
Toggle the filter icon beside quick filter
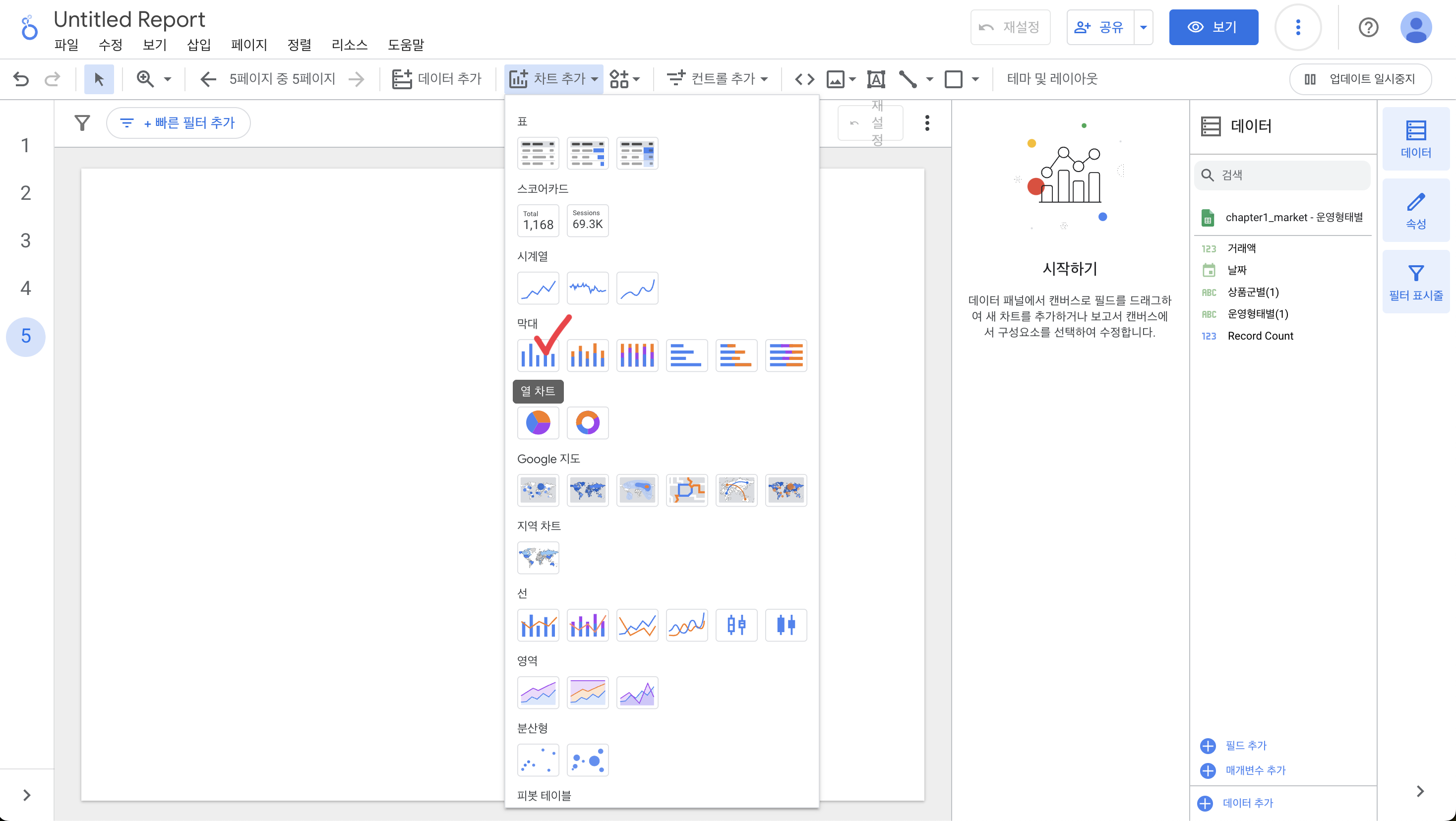[82, 122]
